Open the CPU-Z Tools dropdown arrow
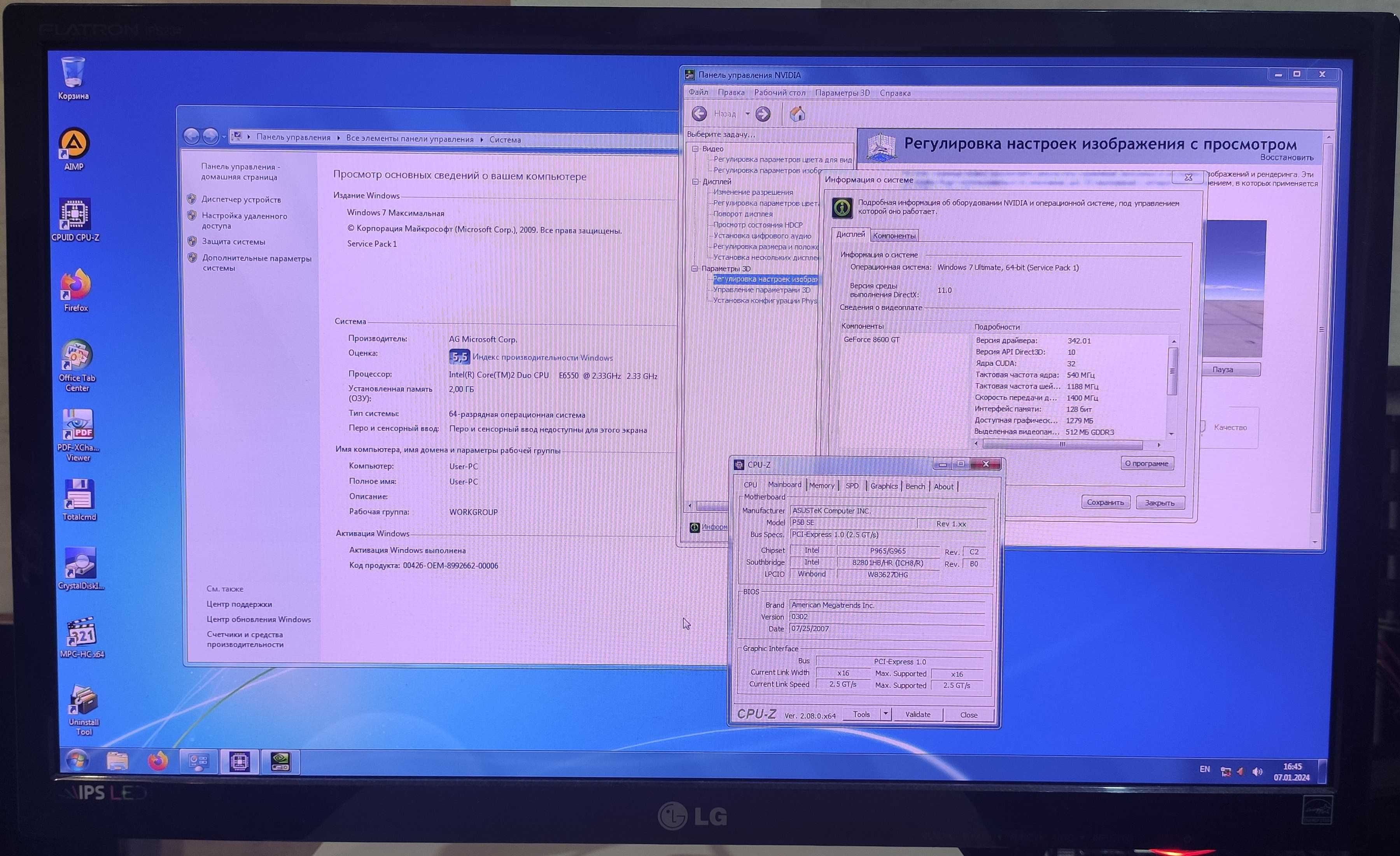The height and width of the screenshot is (856, 1400). [885, 714]
